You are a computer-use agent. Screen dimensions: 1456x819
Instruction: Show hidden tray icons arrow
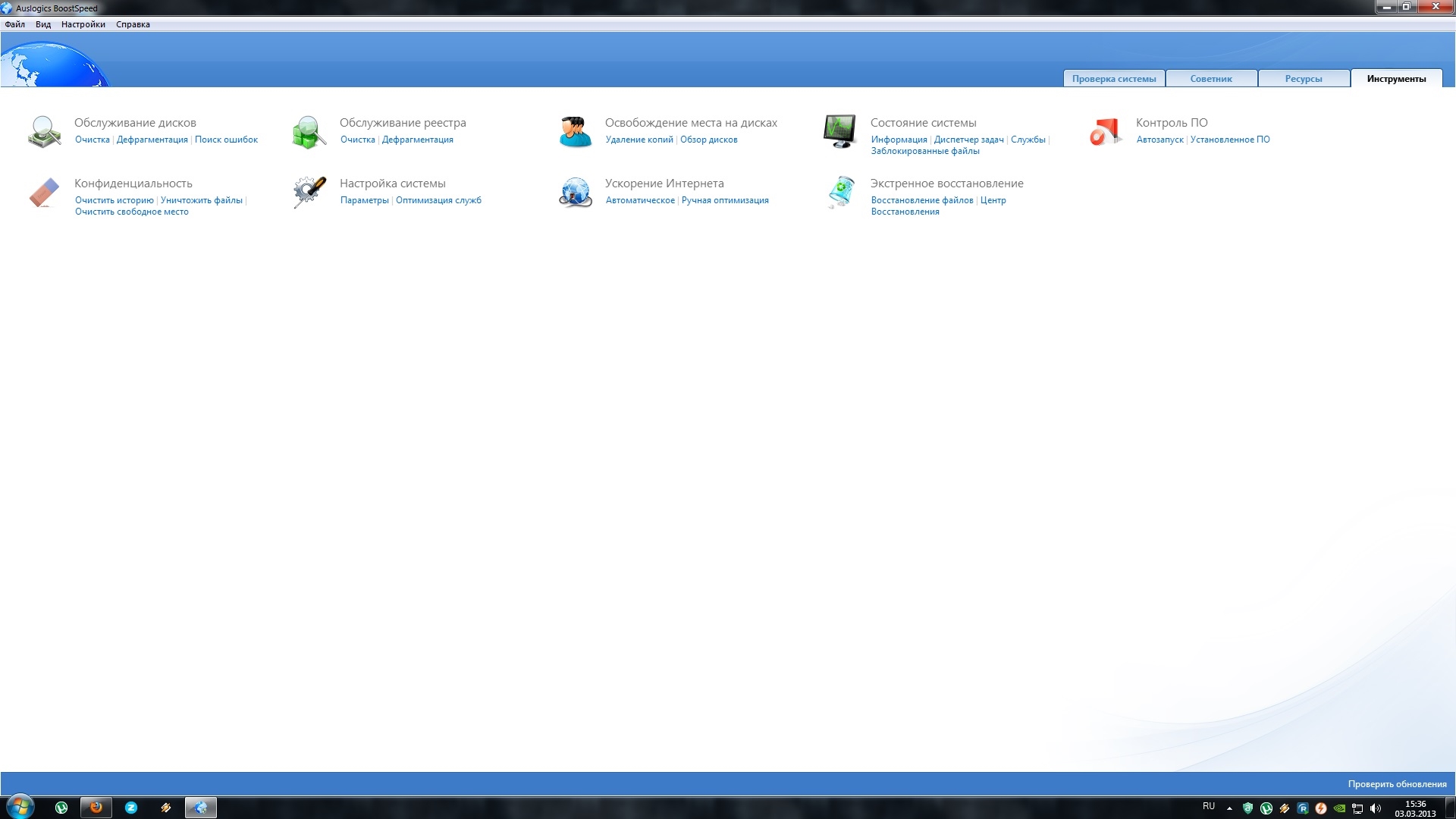pyautogui.click(x=1229, y=808)
